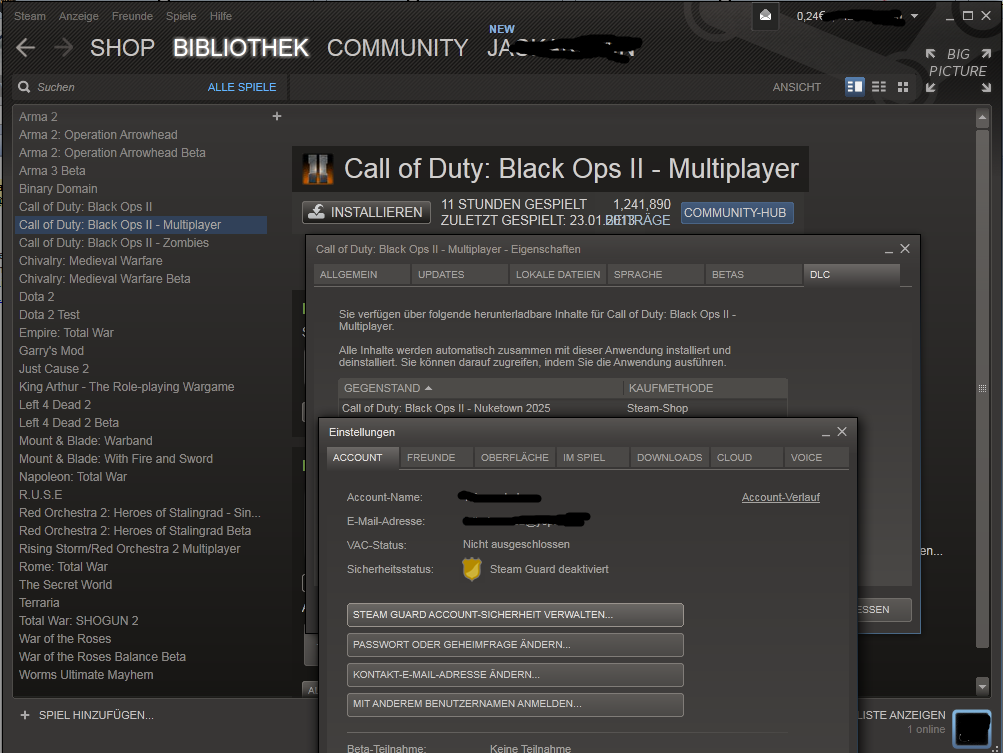Open the DOWNLOADS settings tab

(x=670, y=457)
